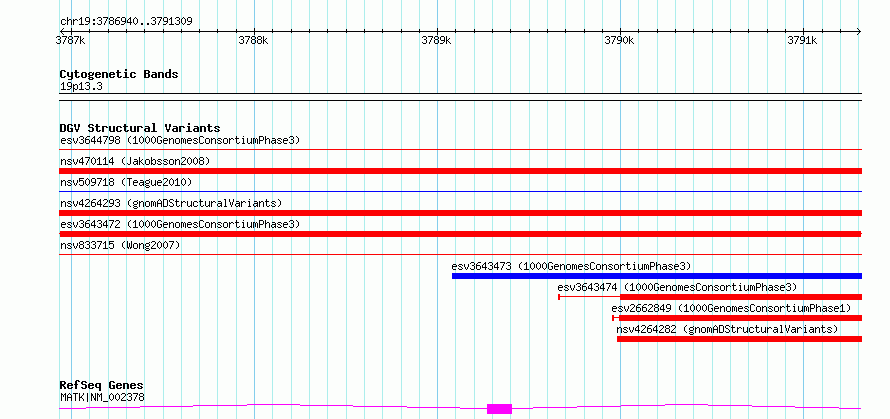Open variant nsv4264282 gnomAD label
Screen dimensions: 890x419
click(x=727, y=329)
